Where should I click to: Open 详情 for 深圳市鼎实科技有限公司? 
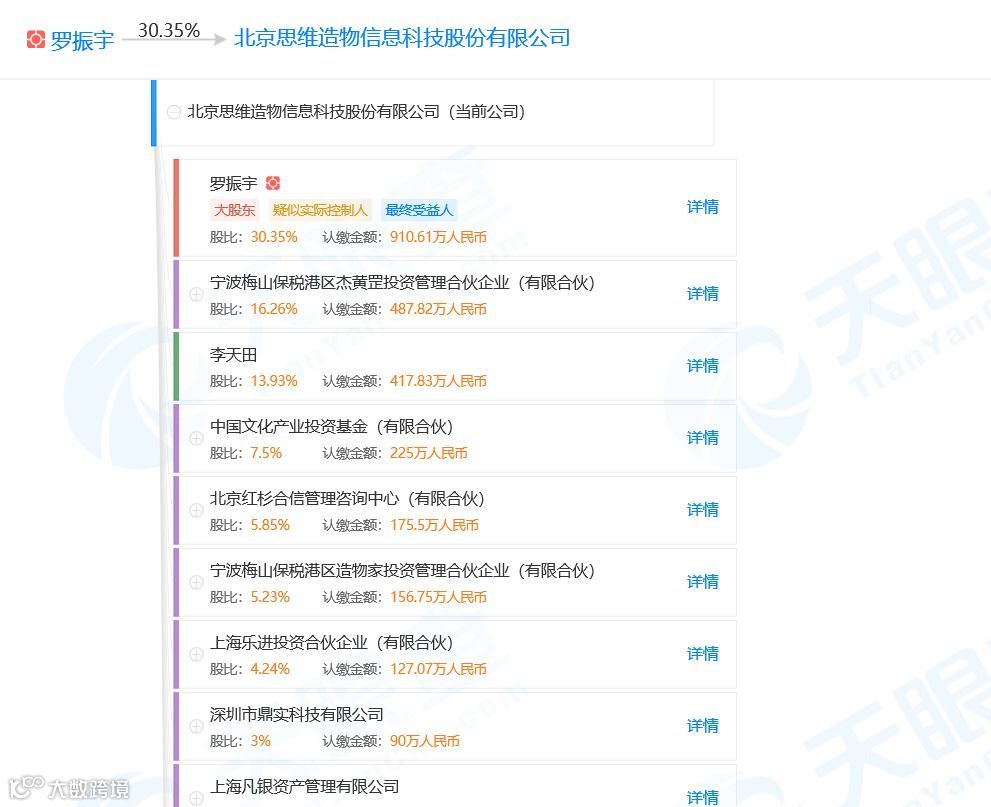point(703,726)
